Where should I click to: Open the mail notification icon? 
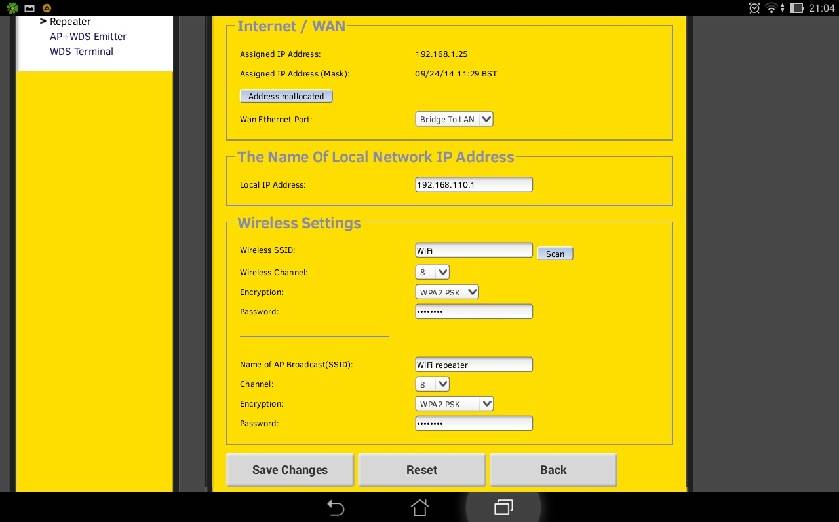(30, 8)
